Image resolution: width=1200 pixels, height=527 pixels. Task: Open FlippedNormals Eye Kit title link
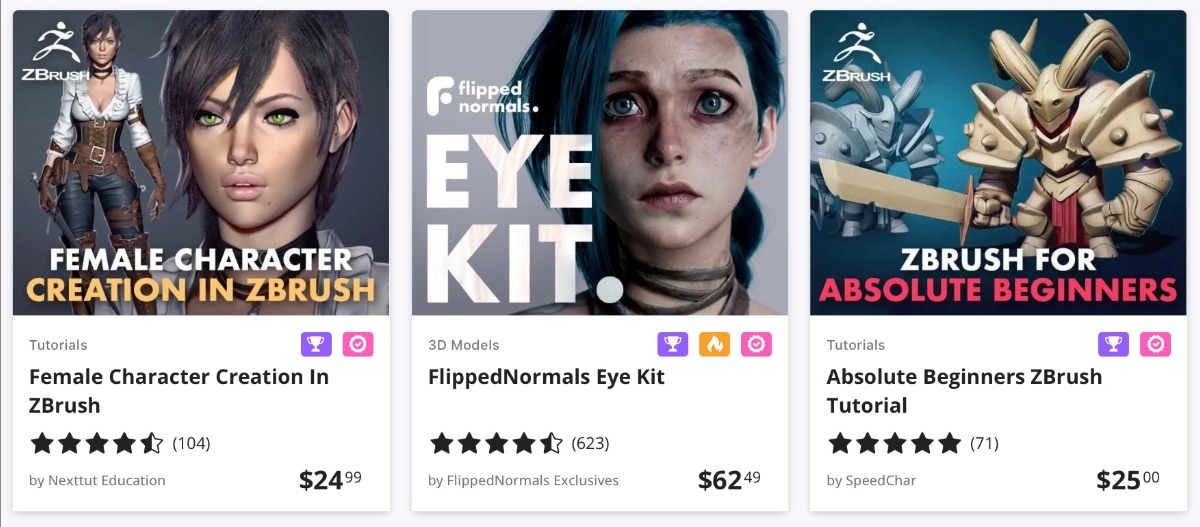point(546,377)
